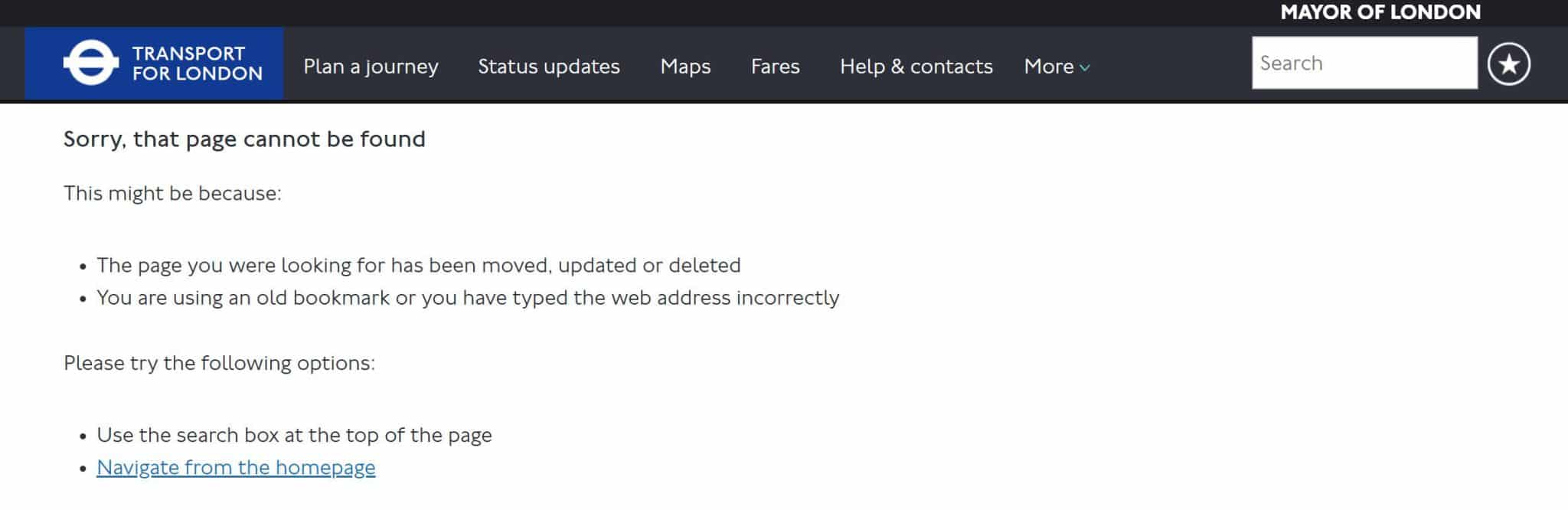Click the blue Transport for London banner block
Image resolution: width=1568 pixels, height=510 pixels.
click(x=154, y=64)
